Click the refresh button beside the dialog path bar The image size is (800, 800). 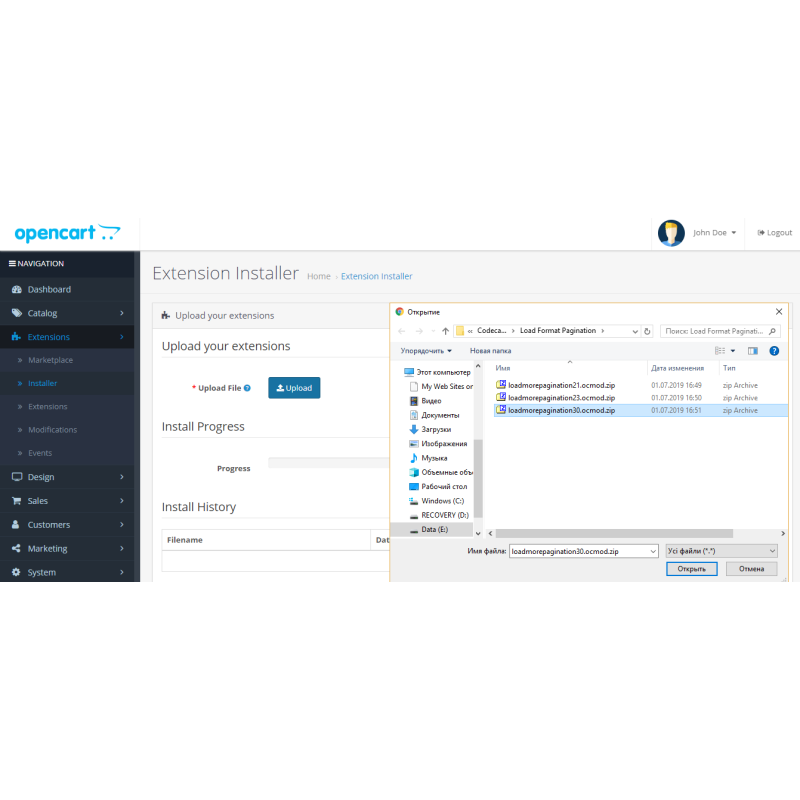(647, 331)
